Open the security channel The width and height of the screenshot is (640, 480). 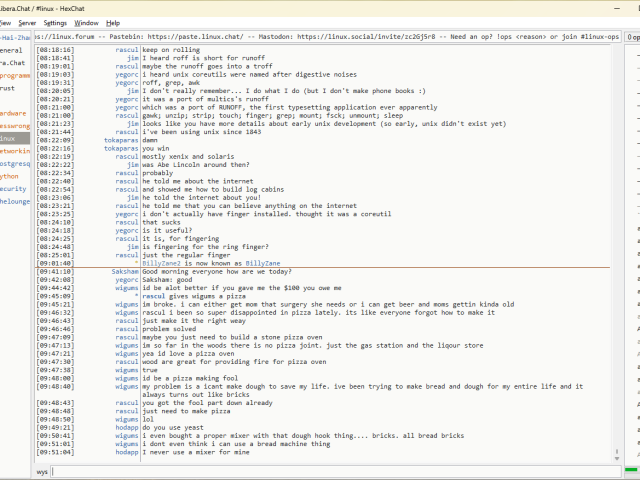pyautogui.click(x=12, y=188)
